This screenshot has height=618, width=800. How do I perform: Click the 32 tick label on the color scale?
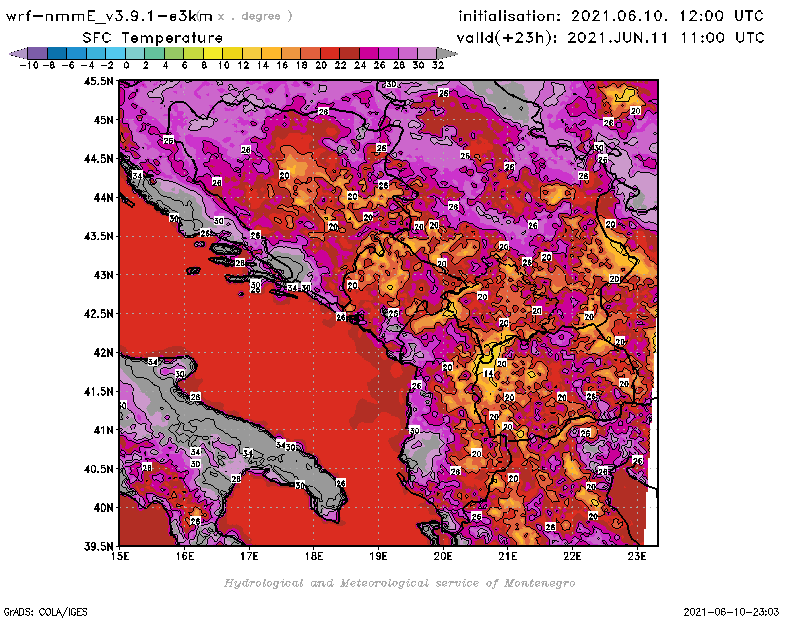pyautogui.click(x=438, y=65)
